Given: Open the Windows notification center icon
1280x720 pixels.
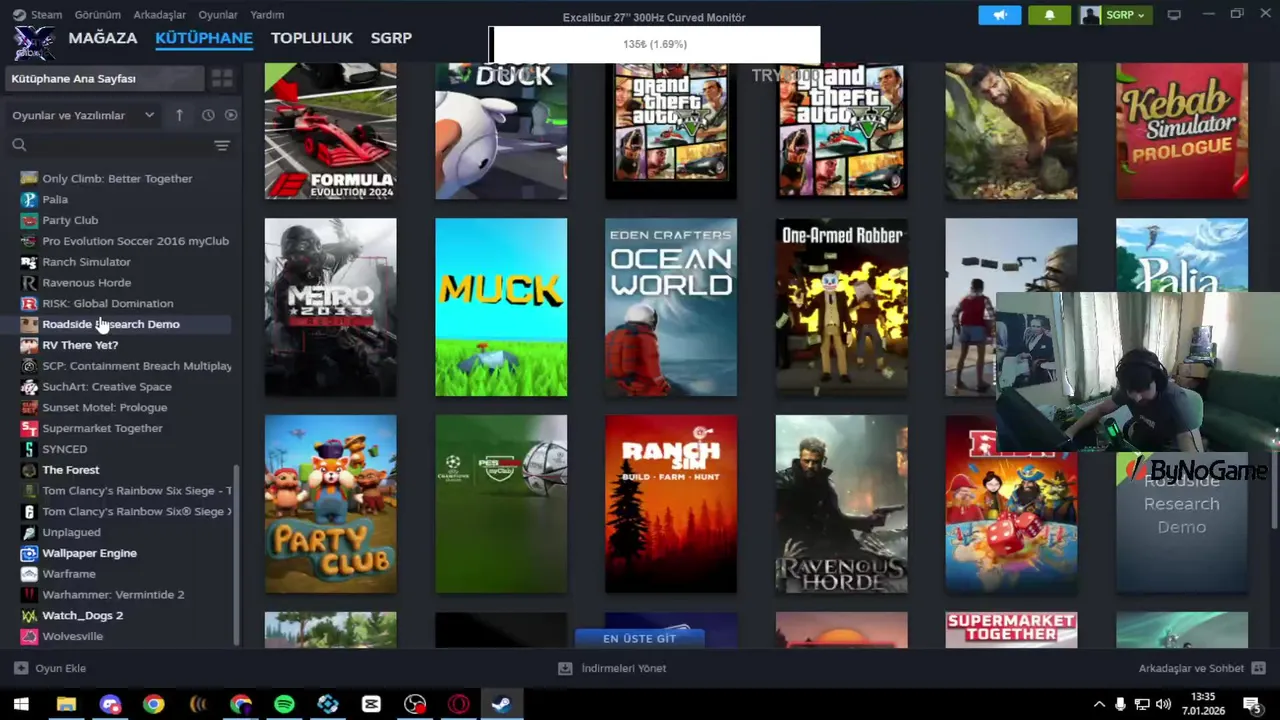Looking at the screenshot, I should click(x=1250, y=704).
